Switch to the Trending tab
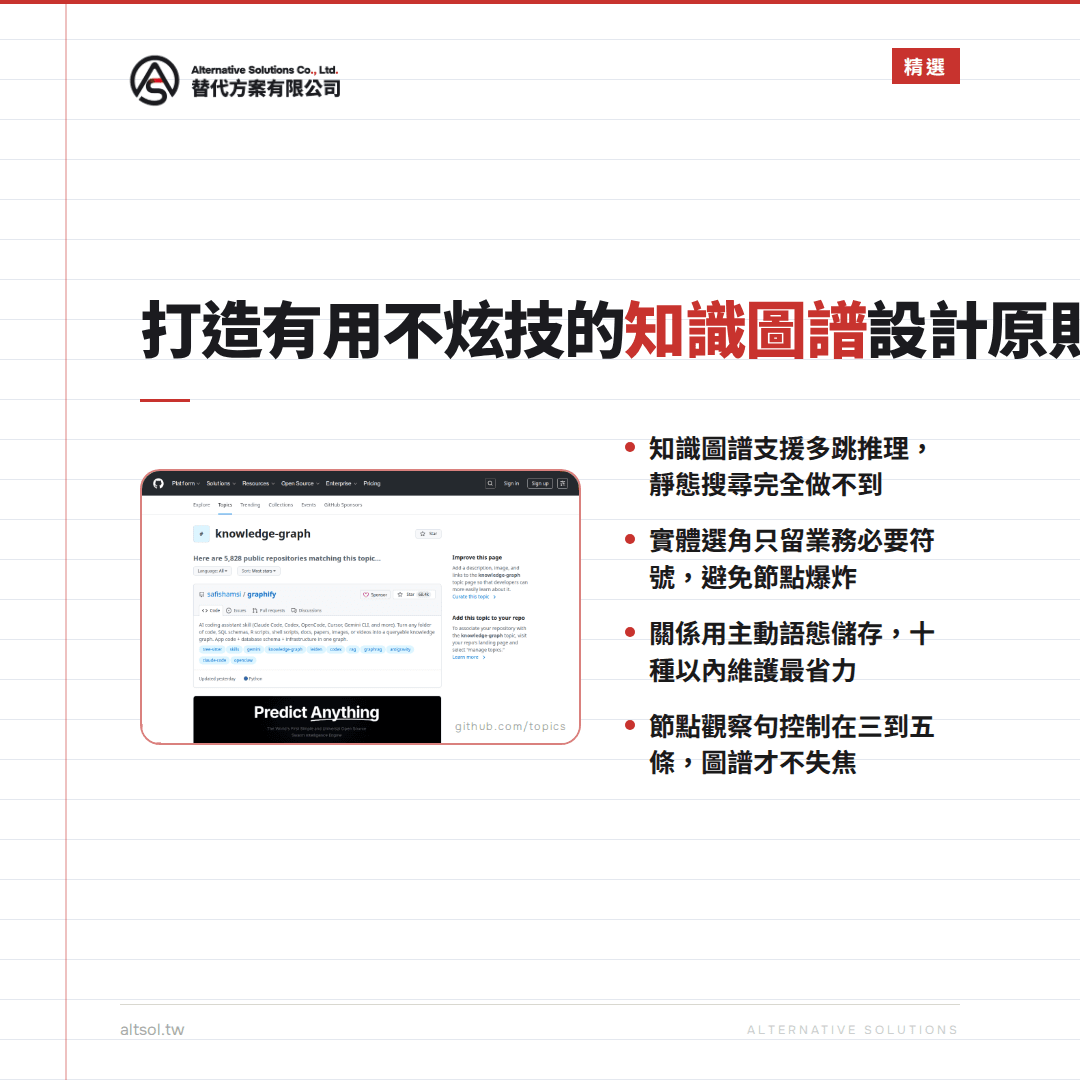1080x1080 pixels. pos(250,505)
